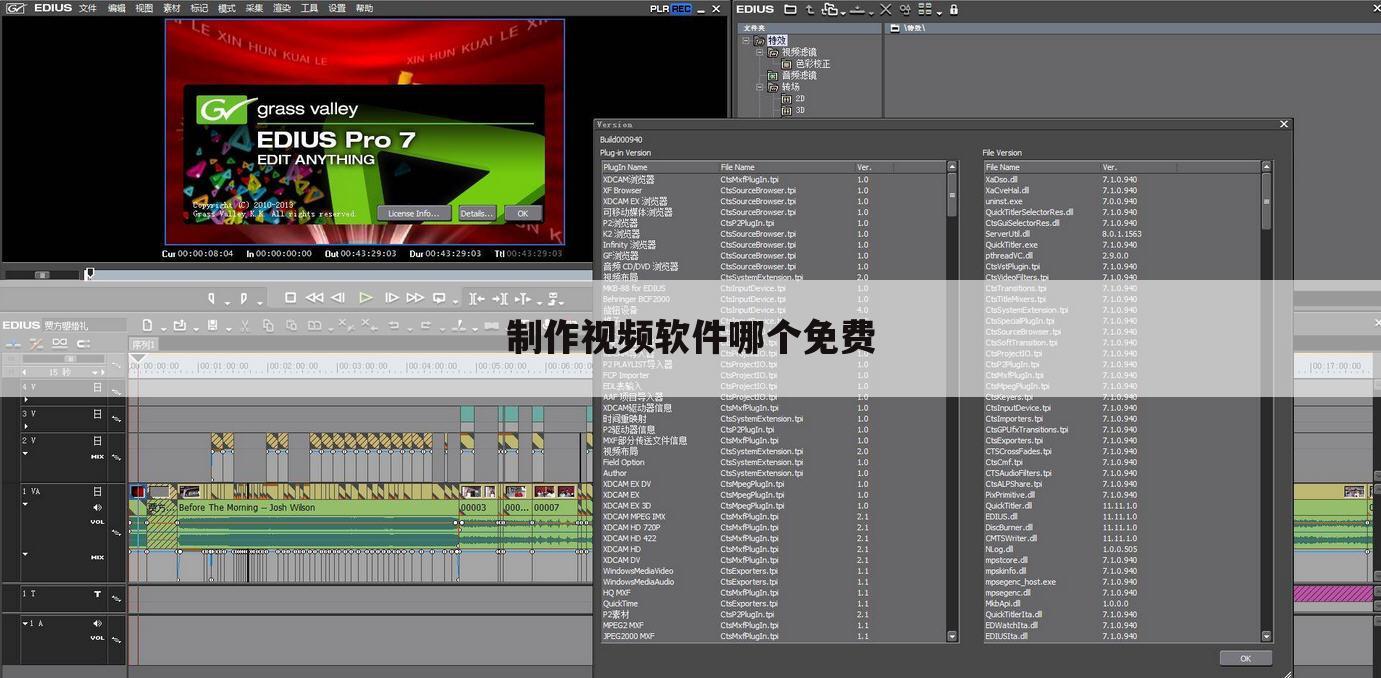
Task: Click the Cut scissors icon on the timeline toolbar
Action: 244,325
